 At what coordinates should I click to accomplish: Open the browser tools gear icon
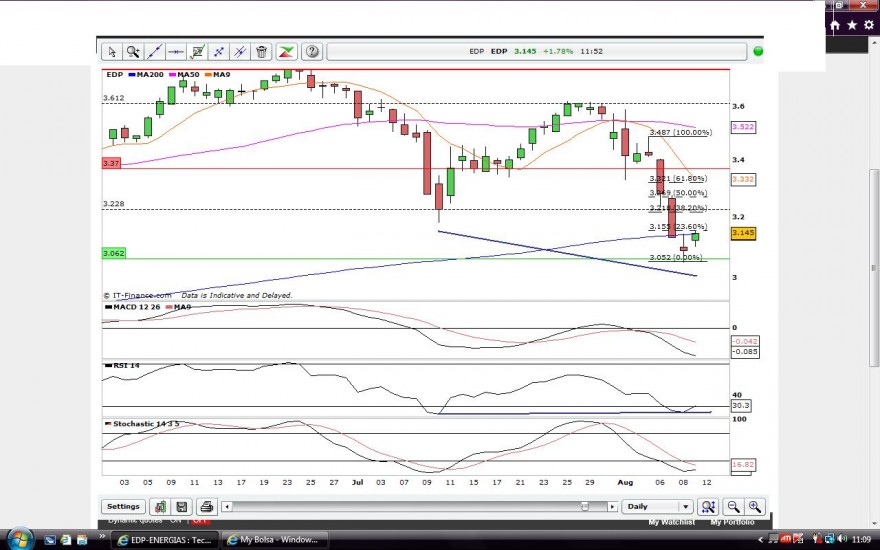tap(869, 25)
